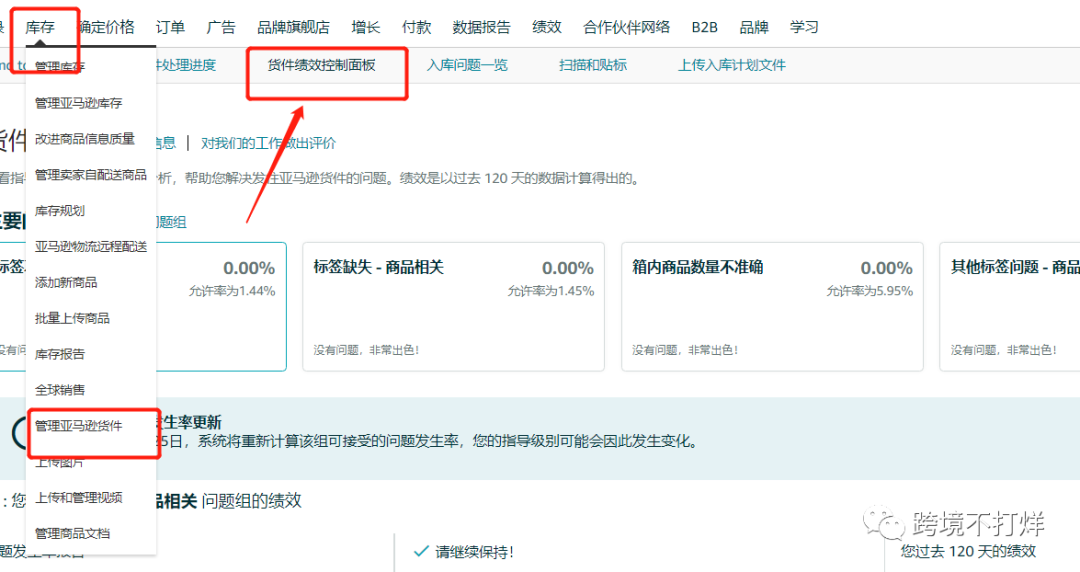Viewport: 1080px width, 572px height.
Task: Select 管理亚马逊货件 in dropdown
Action: point(79,425)
